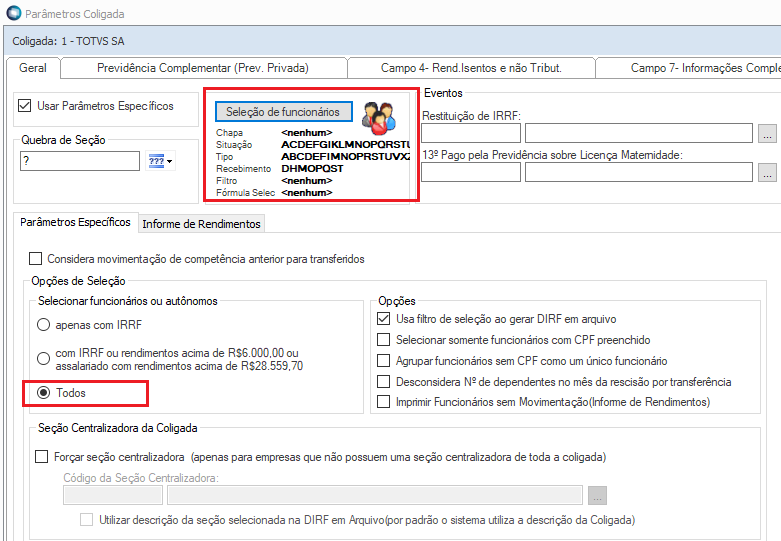Switch to the Informe de Rendimentos sub-tab
Image resolution: width=781 pixels, height=541 pixels.
(x=201, y=224)
